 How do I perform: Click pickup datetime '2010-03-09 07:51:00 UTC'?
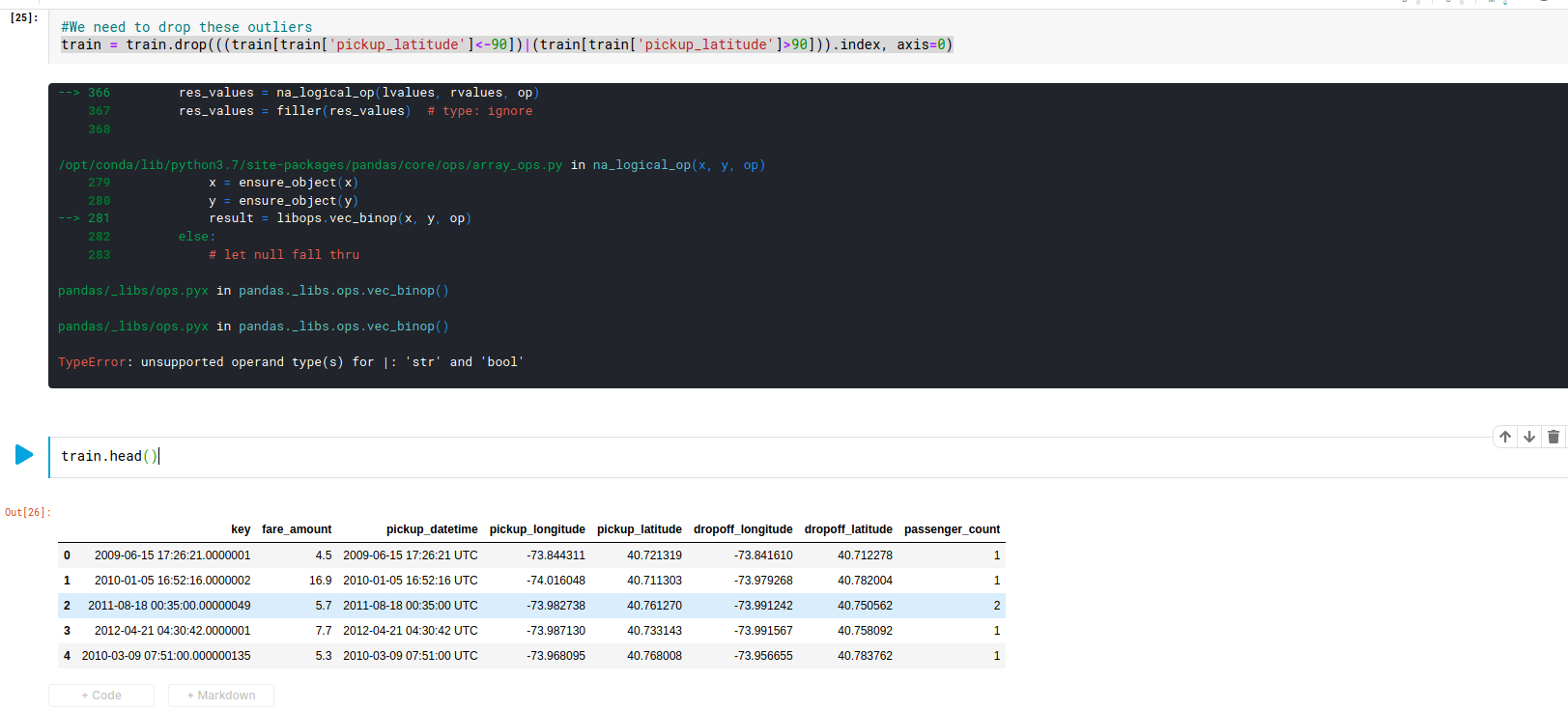pos(411,656)
